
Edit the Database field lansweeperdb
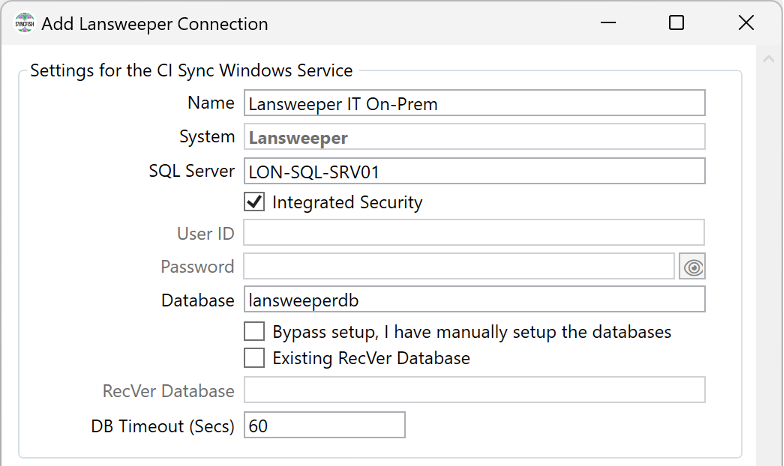pyautogui.click(x=474, y=300)
